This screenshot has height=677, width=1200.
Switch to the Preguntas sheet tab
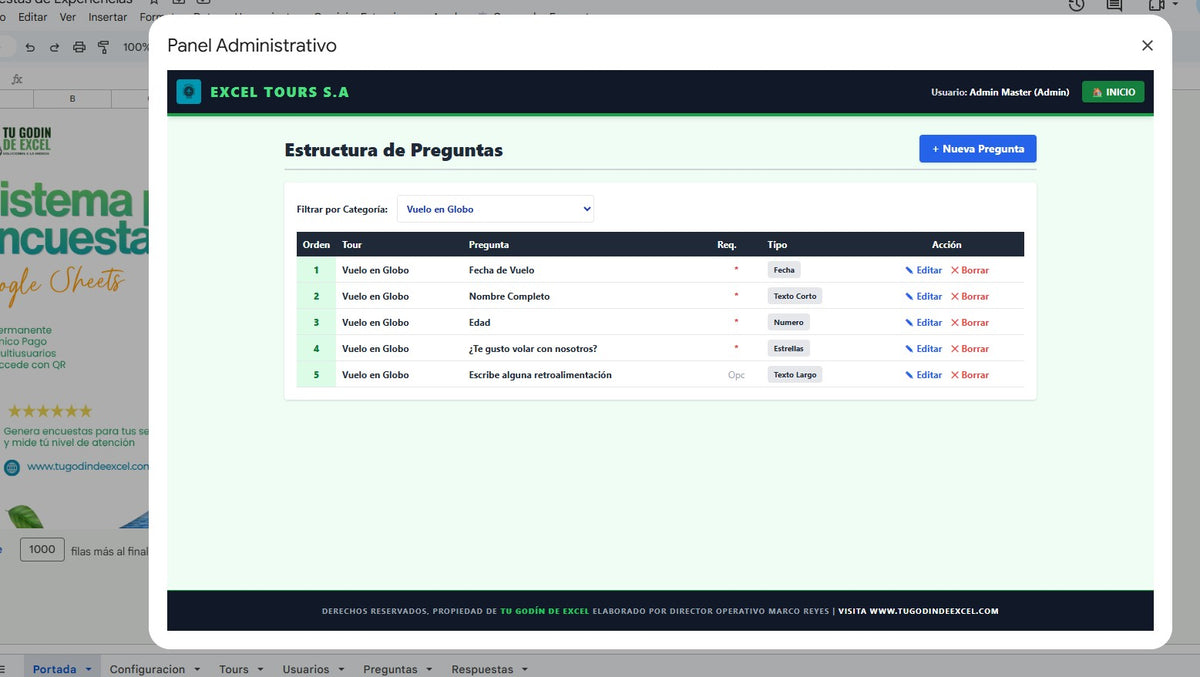[x=390, y=669]
